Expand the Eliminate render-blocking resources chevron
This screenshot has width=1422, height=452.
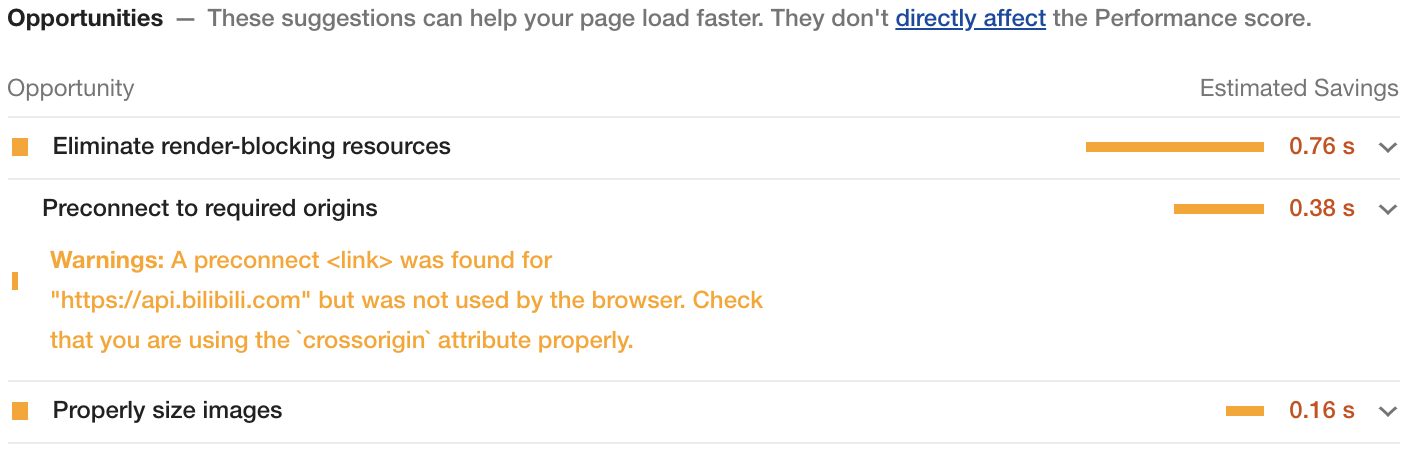1387,147
